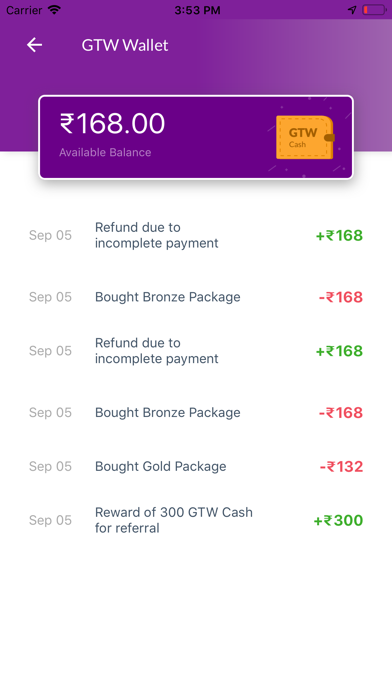Tap the location arrow status icon
Viewport: 392px width, 696px height.
(x=352, y=10)
